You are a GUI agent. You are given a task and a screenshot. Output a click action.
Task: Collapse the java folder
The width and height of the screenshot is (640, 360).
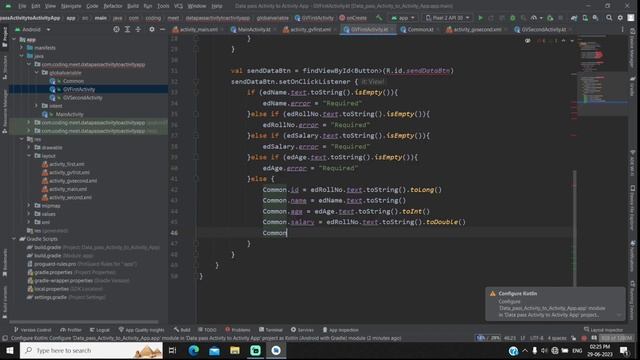coord(22,56)
